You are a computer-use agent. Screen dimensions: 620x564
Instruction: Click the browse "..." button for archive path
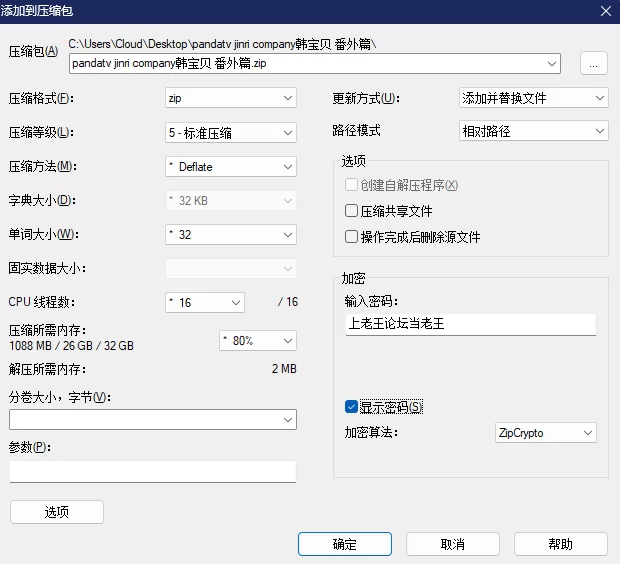[594, 63]
